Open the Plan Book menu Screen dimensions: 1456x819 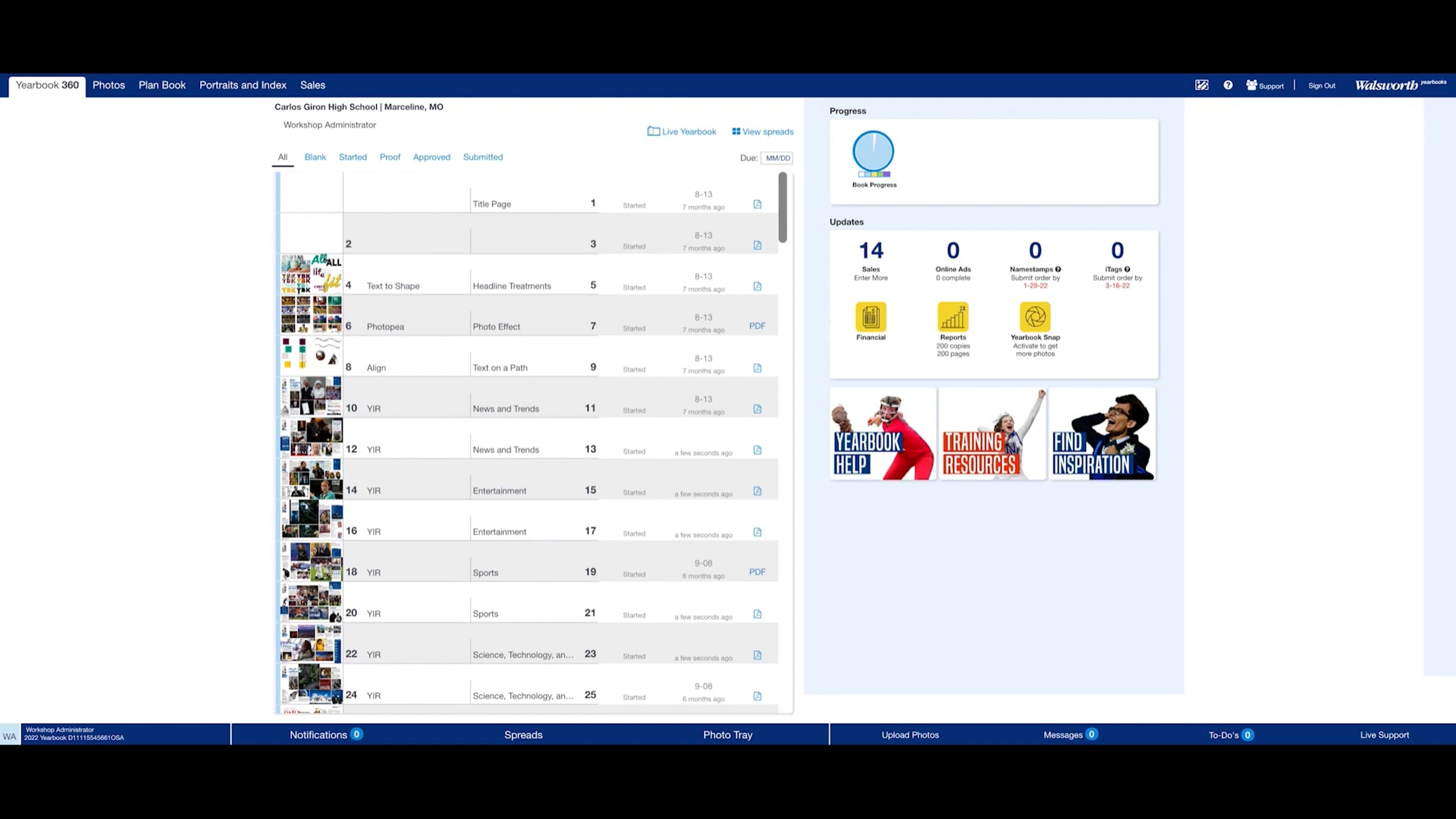(x=162, y=86)
